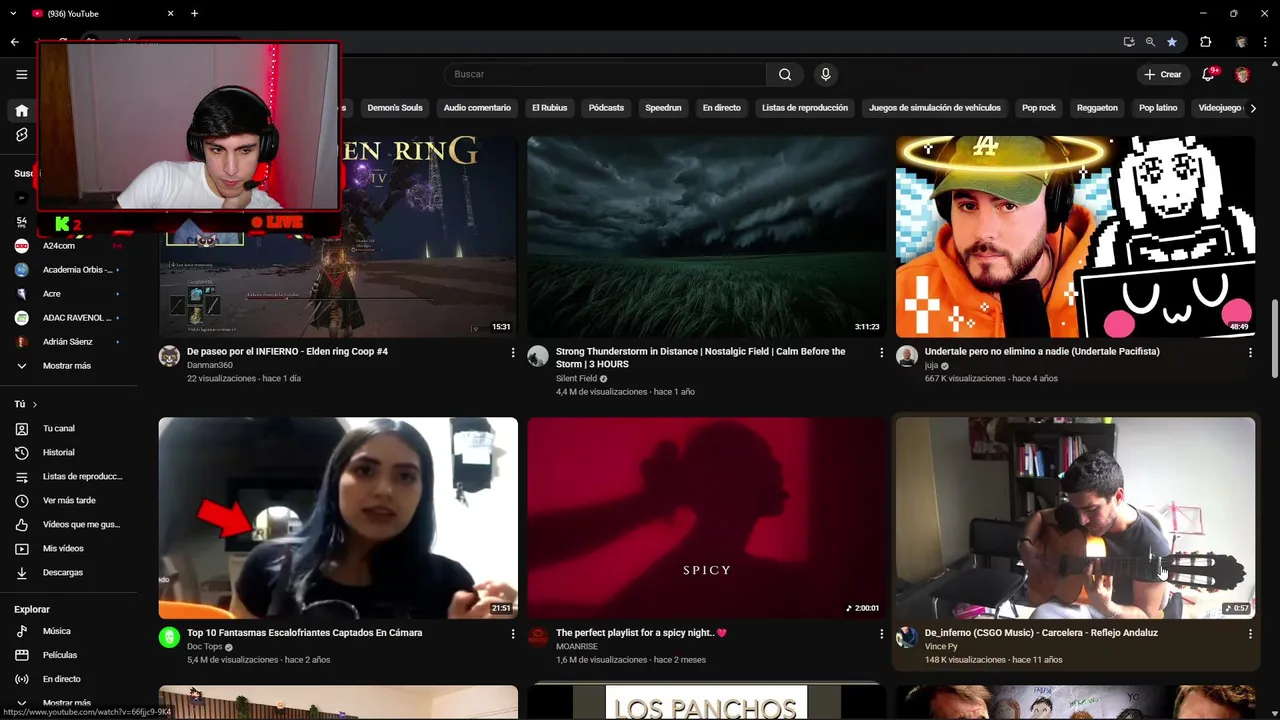Click the browser bookmark star icon
This screenshot has width=1280, height=720.
pyautogui.click(x=1172, y=42)
